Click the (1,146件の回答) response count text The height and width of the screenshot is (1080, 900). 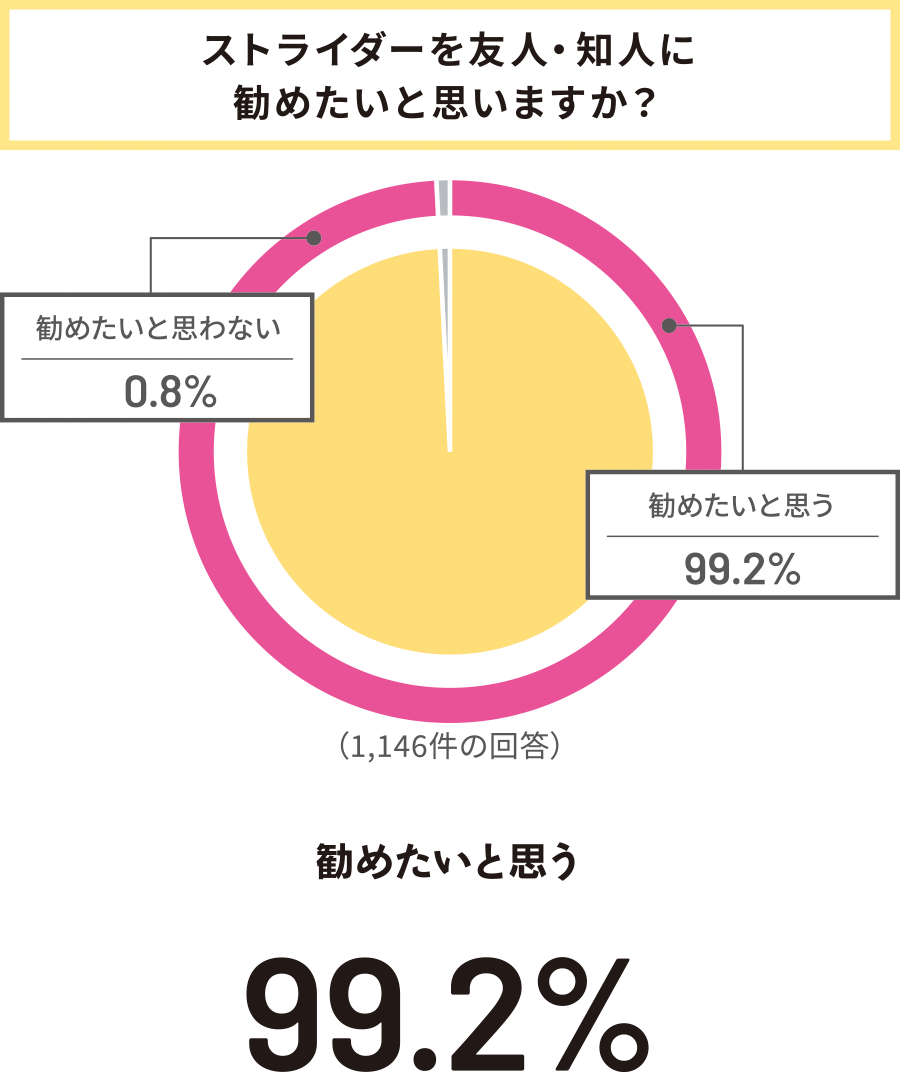point(449,746)
